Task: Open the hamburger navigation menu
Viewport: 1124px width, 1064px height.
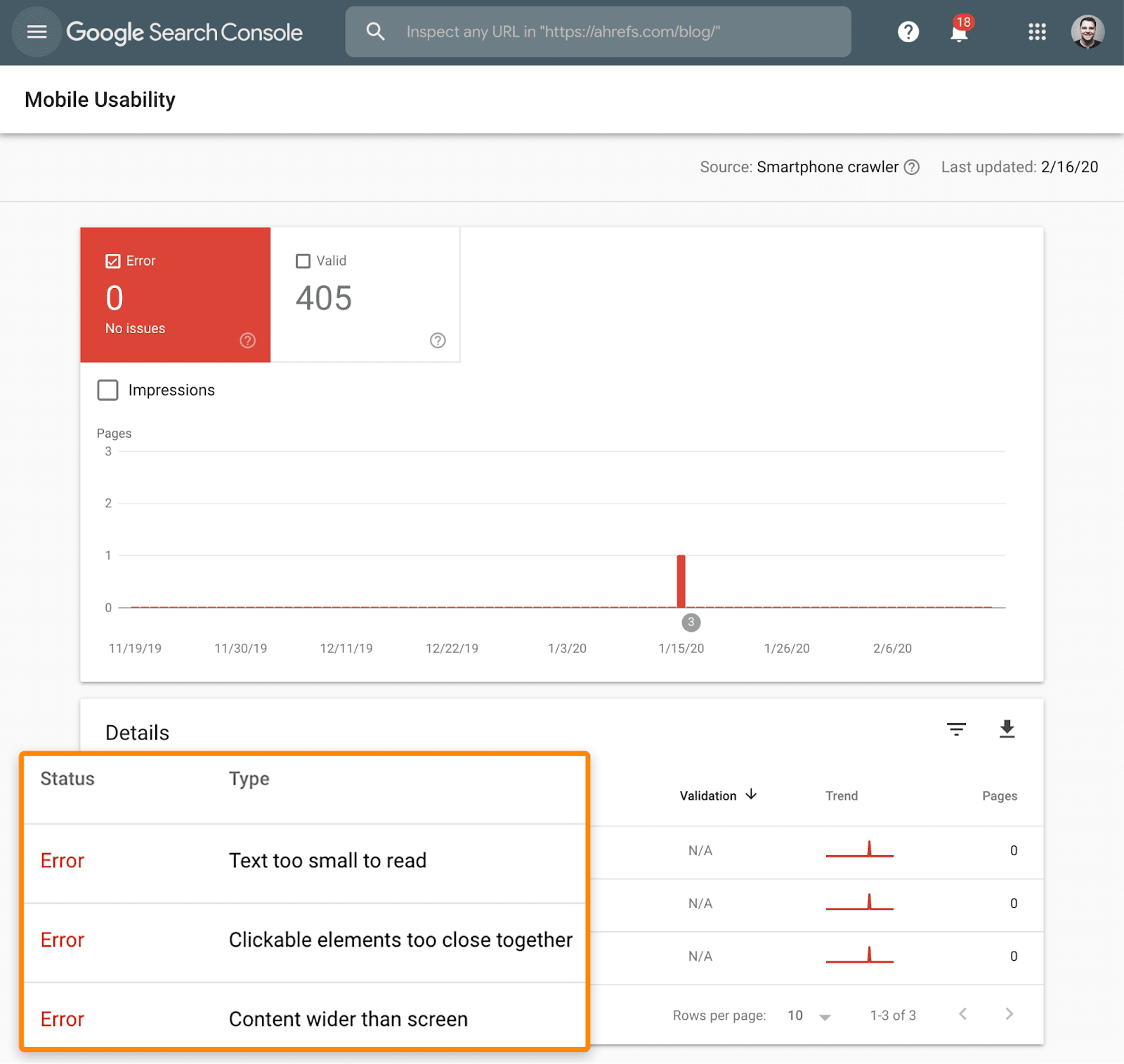Action: [37, 32]
